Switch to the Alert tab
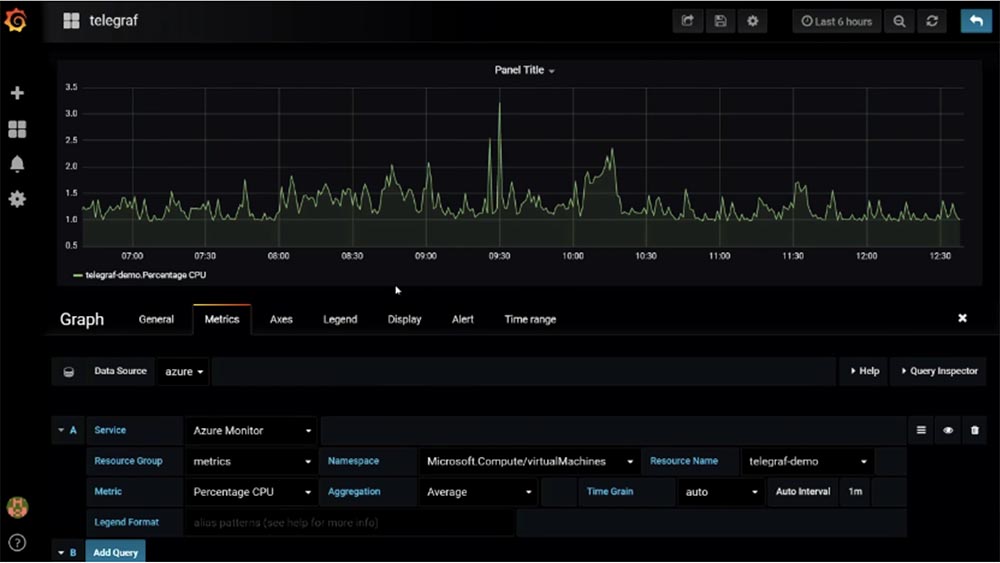This screenshot has height=563, width=1000. 462,319
